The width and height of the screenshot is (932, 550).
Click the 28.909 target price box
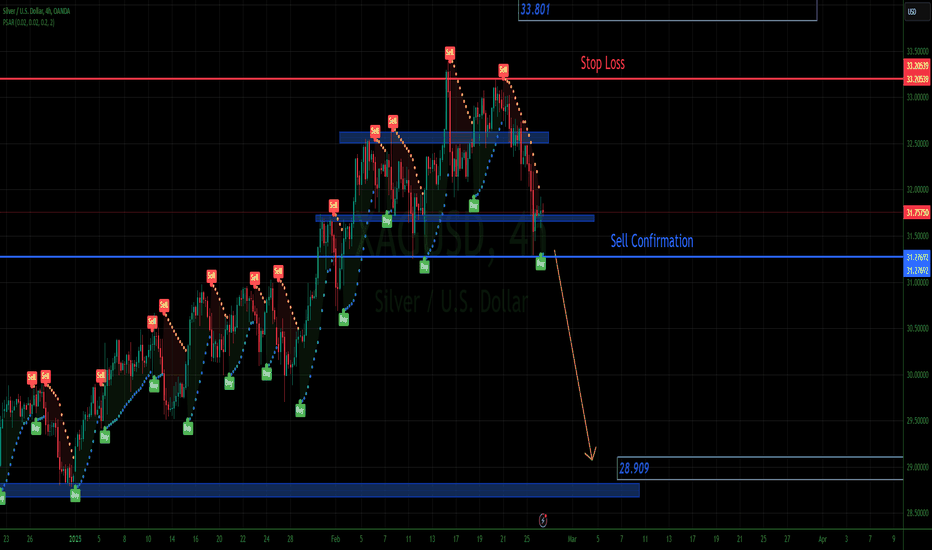click(760, 469)
